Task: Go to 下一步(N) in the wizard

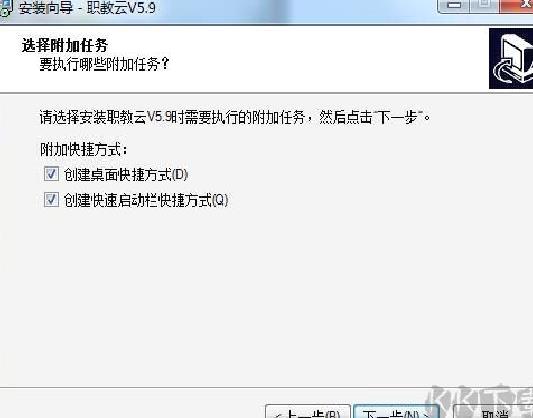Action: tap(397, 411)
